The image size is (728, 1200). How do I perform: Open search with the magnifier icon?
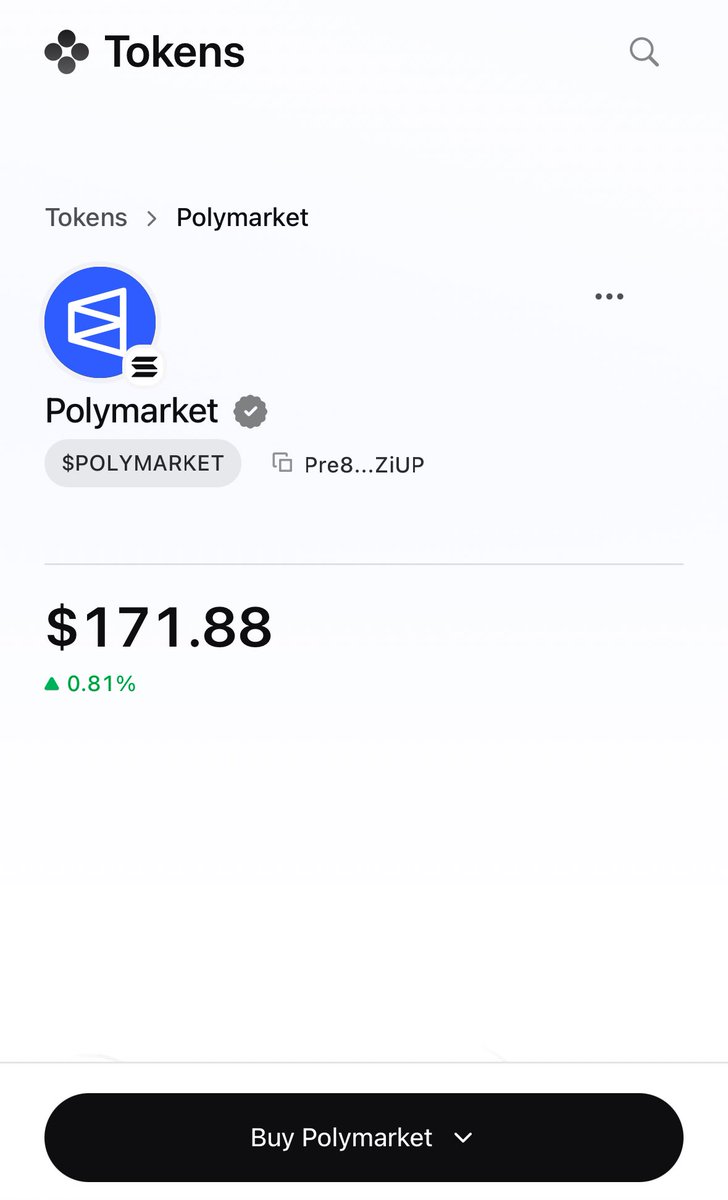[644, 52]
